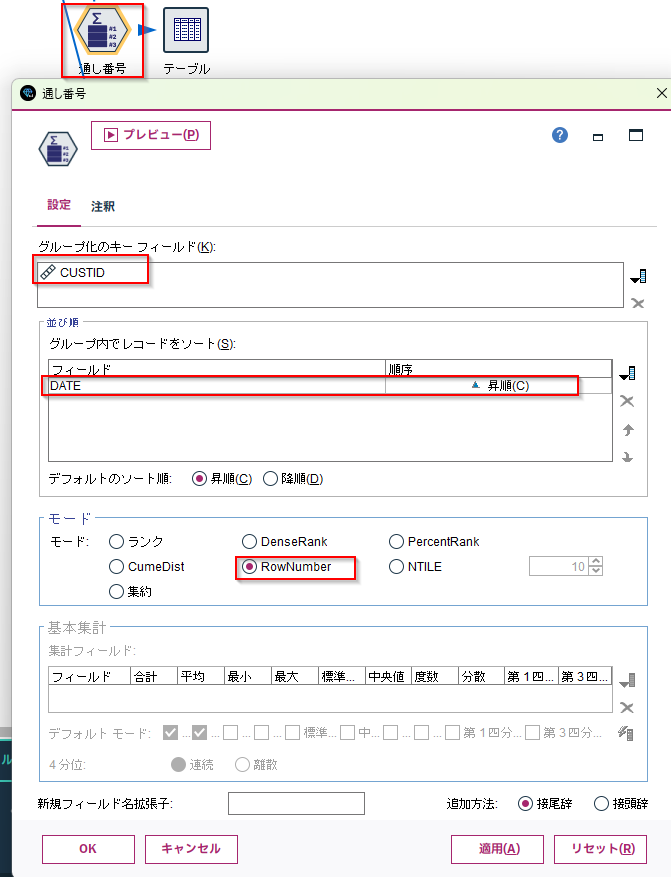Click the node icon in dialog header
Image resolution: width=671 pixels, height=877 pixels.
coord(58,149)
